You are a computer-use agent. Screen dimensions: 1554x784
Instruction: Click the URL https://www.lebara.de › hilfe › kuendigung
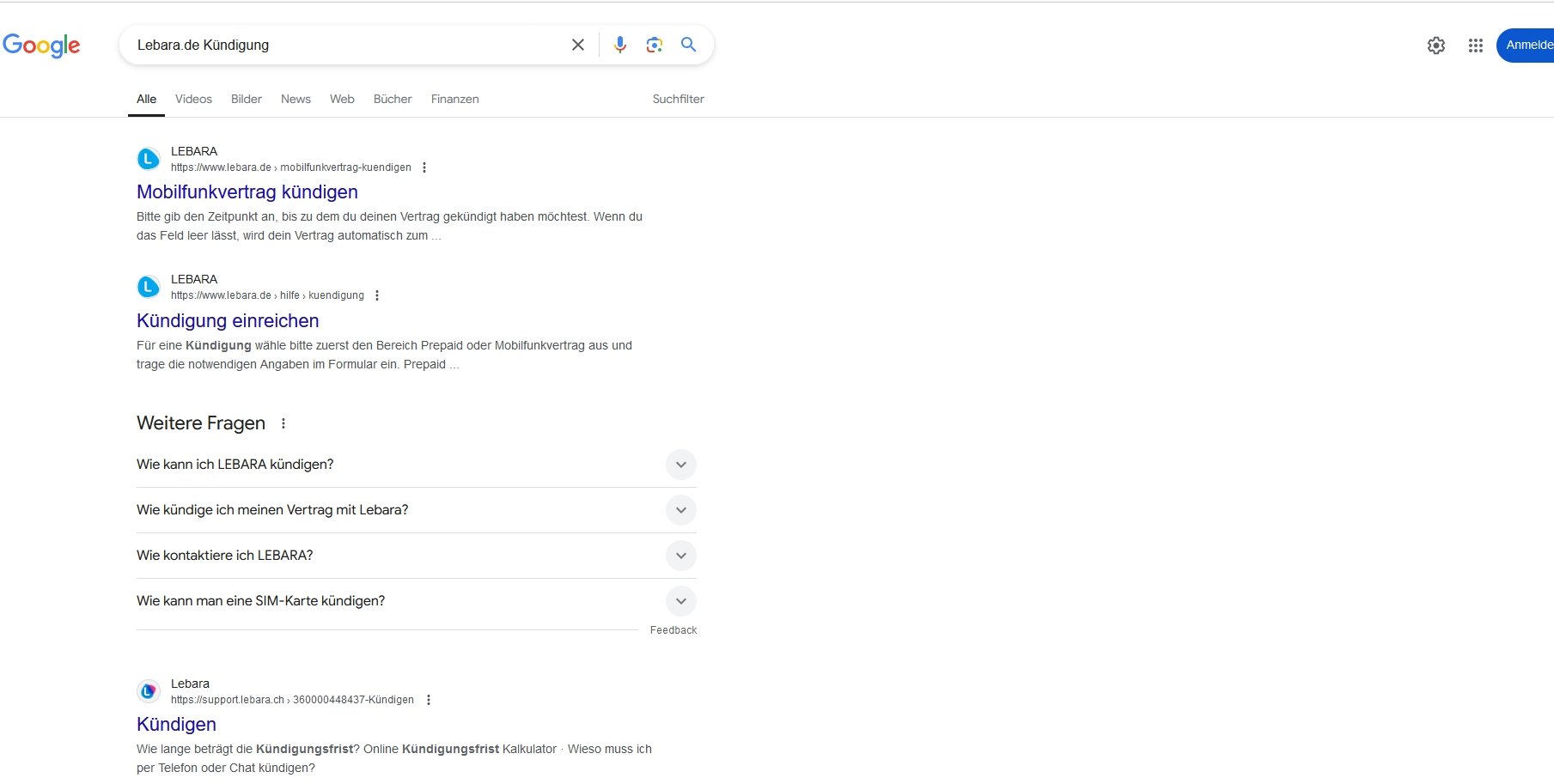(267, 295)
